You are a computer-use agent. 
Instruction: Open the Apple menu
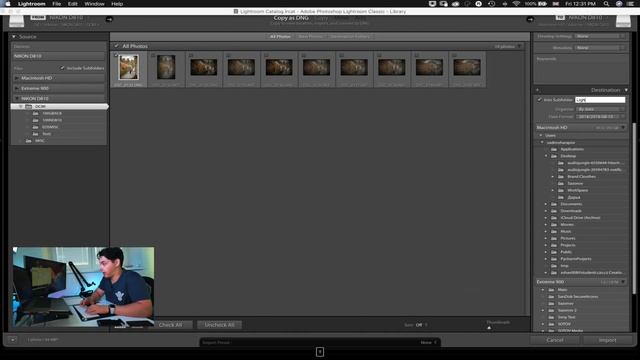[x=7, y=4]
